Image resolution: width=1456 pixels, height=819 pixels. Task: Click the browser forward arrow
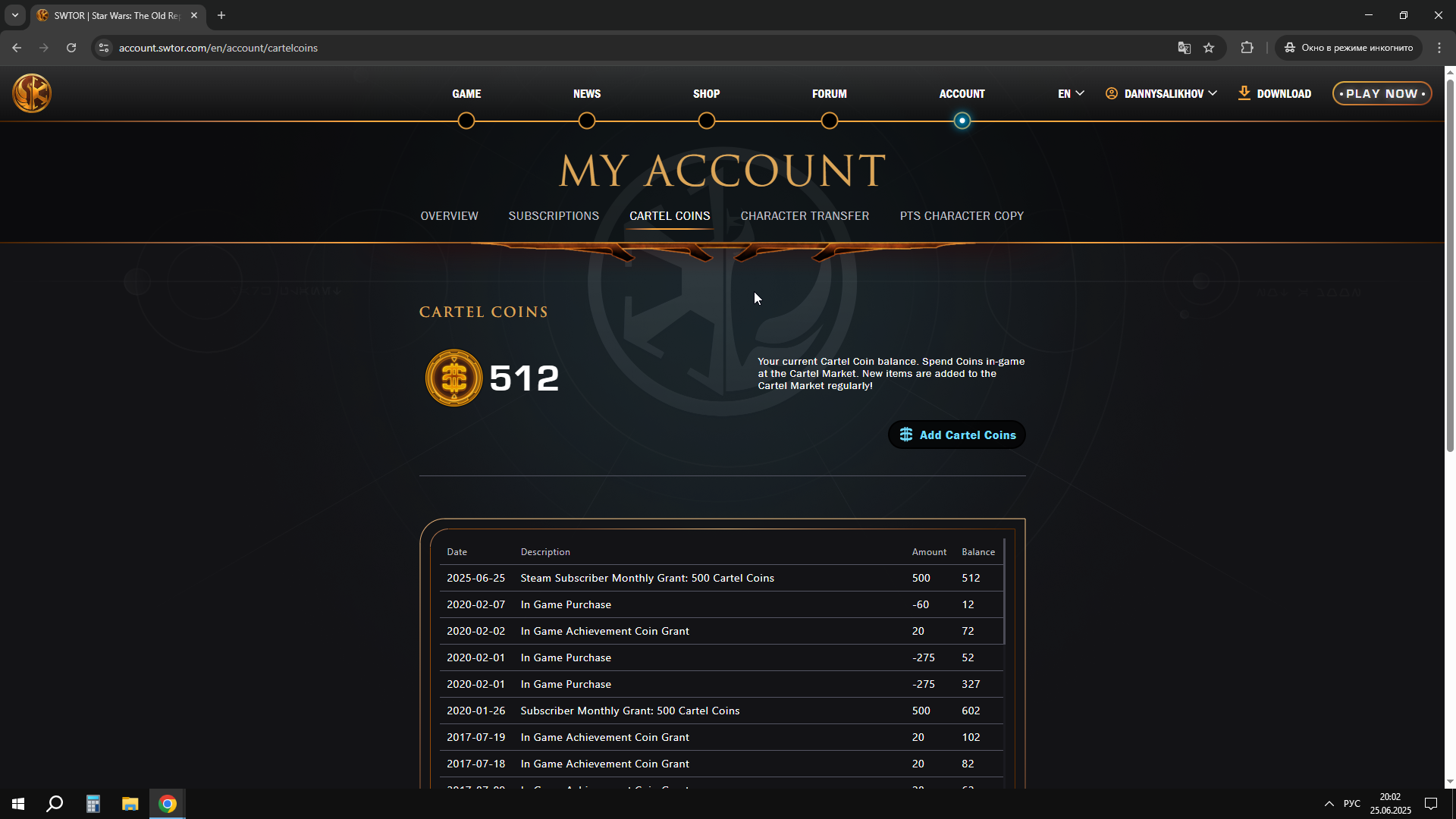pyautogui.click(x=44, y=48)
